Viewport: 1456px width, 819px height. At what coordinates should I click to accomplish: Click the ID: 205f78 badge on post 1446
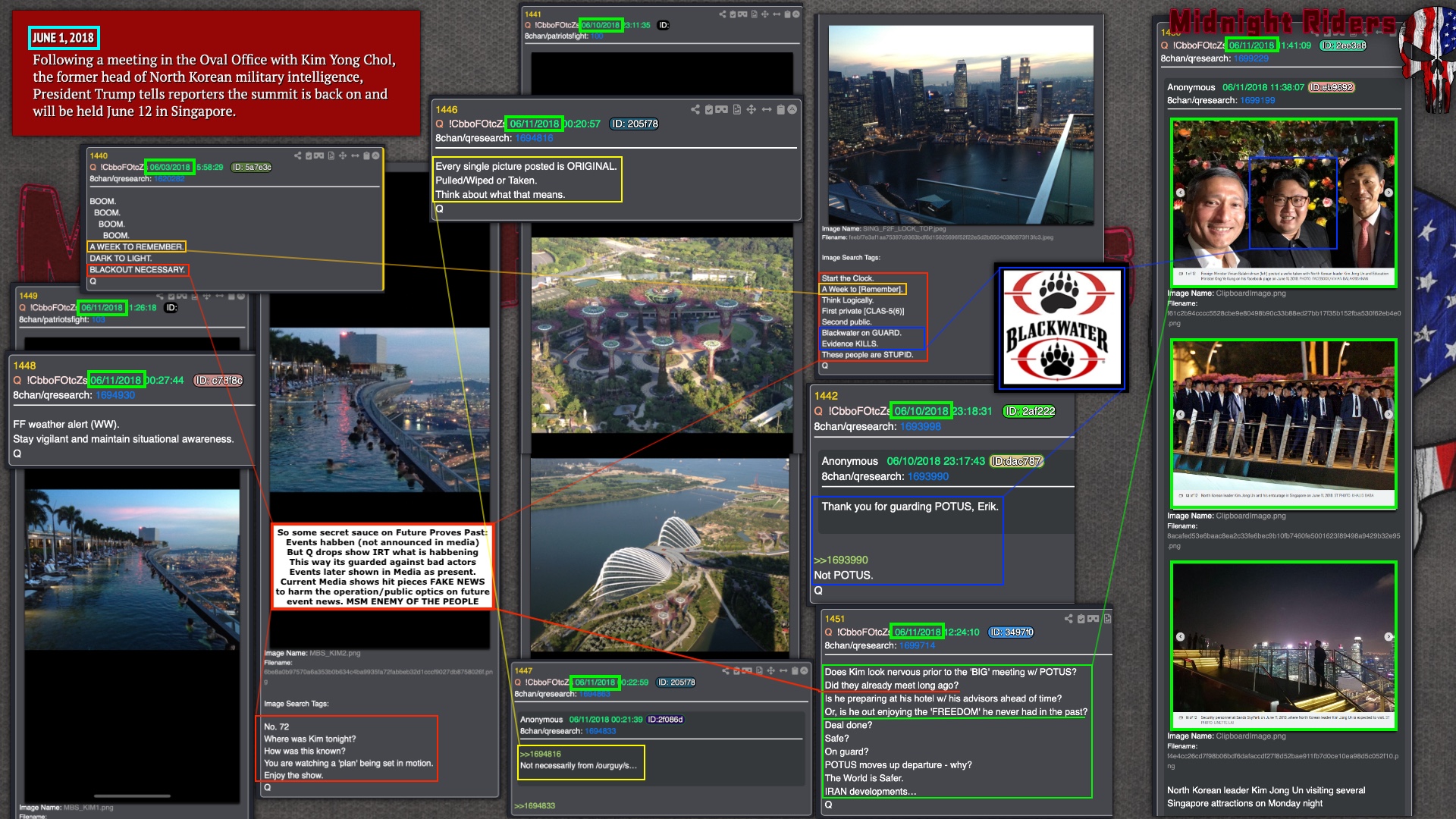[635, 124]
